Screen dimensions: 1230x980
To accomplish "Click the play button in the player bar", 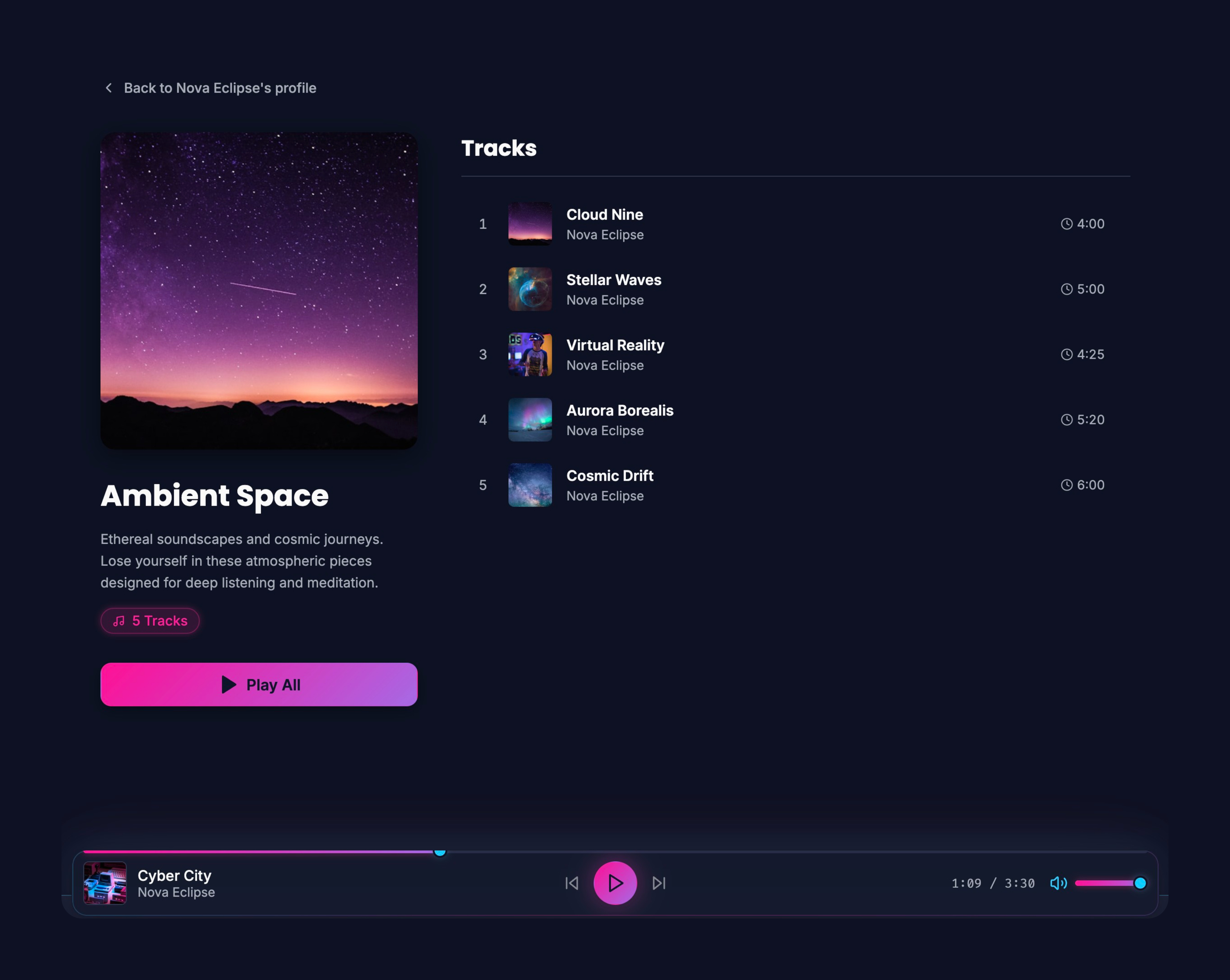I will point(614,883).
